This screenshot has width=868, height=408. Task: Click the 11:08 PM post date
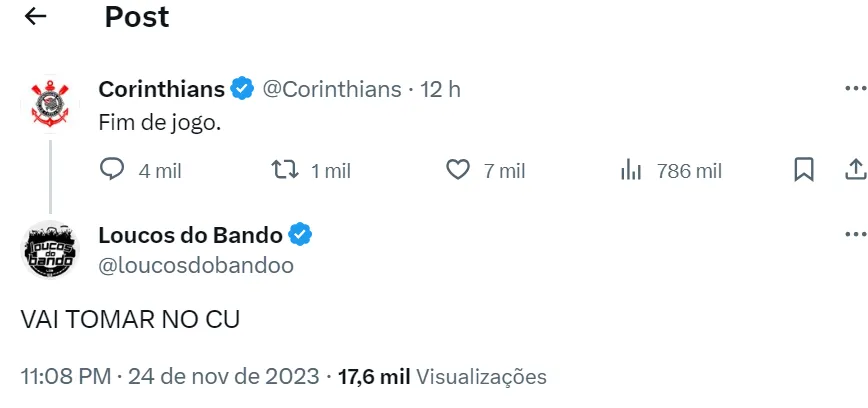[x=170, y=377]
